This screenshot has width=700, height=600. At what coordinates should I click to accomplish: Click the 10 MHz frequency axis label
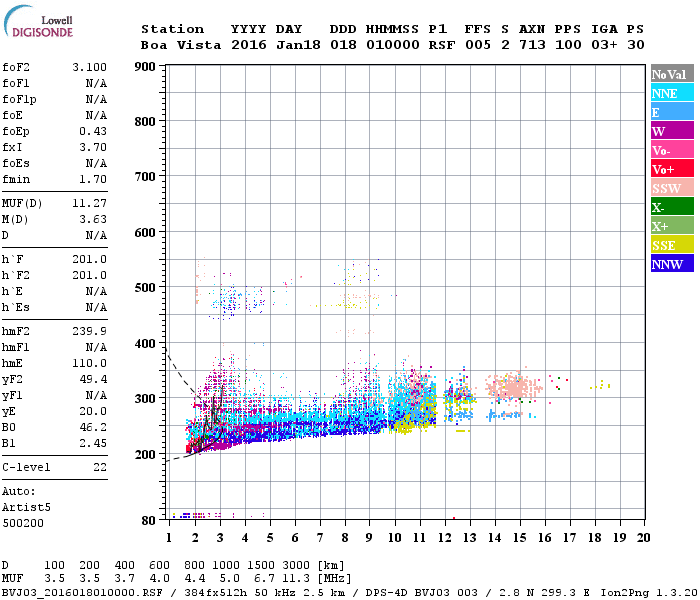(x=395, y=538)
